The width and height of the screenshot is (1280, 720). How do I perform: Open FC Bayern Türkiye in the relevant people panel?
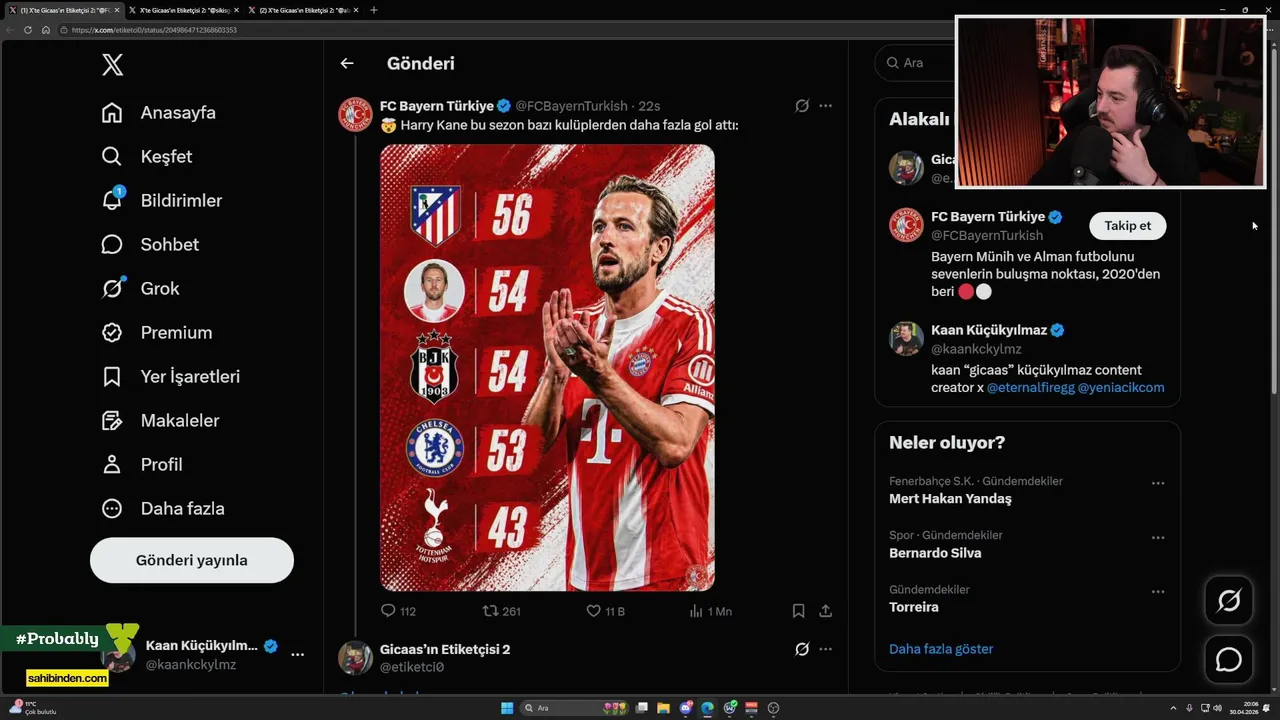tap(988, 216)
